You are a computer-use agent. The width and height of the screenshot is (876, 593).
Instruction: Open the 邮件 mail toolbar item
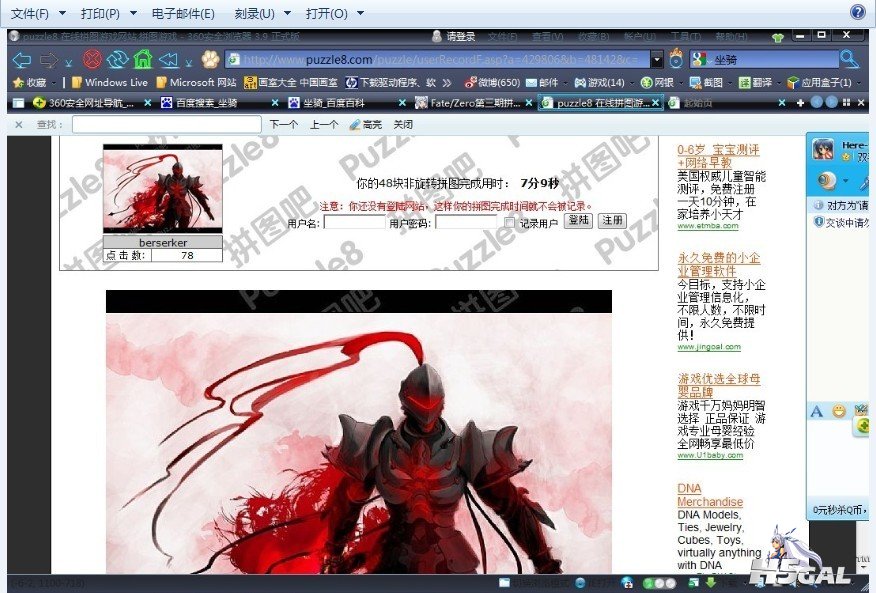[x=542, y=83]
